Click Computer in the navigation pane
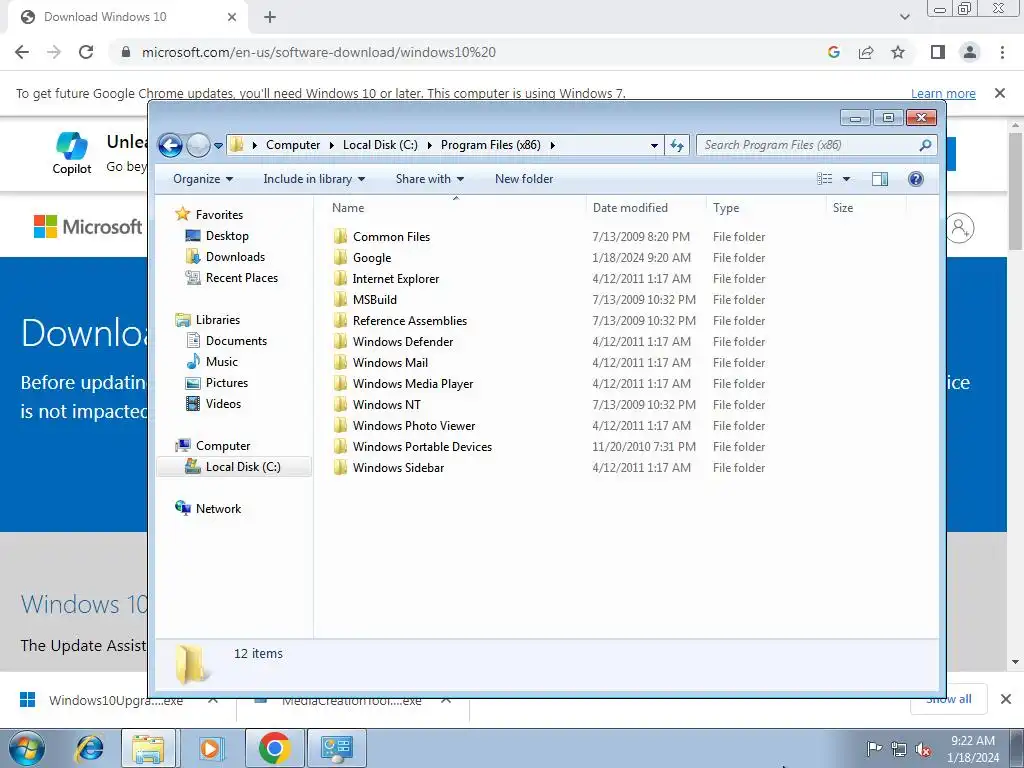This screenshot has height=768, width=1024. pyautogui.click(x=223, y=446)
